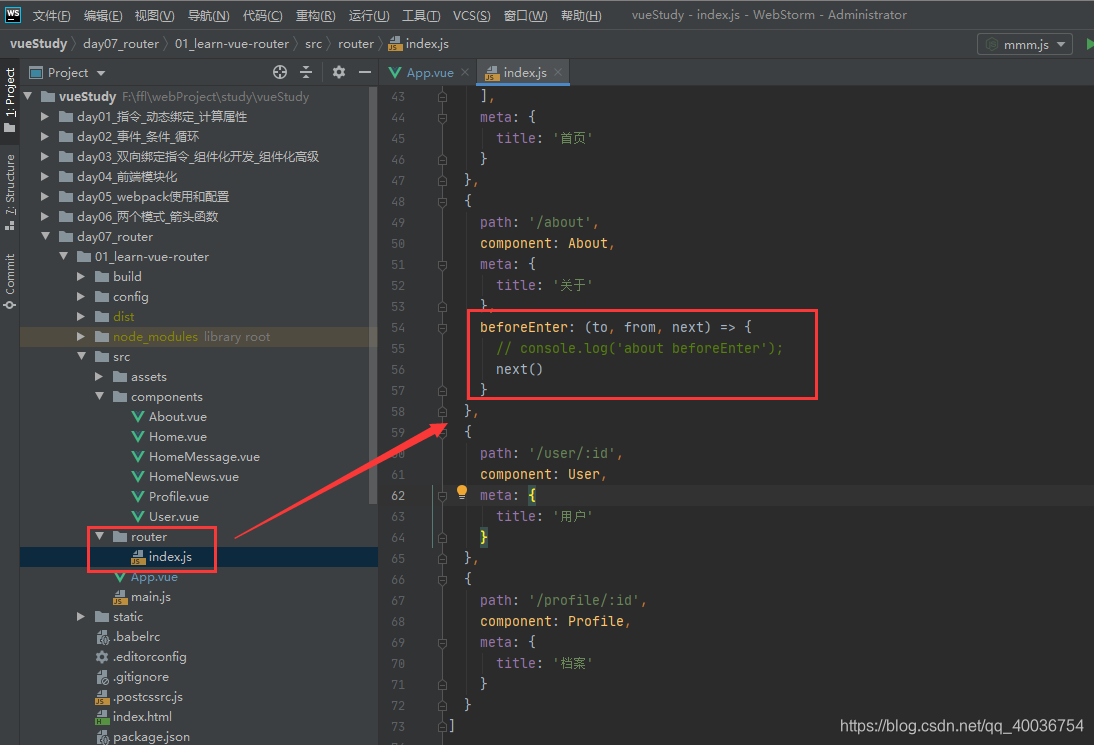Click the router breadcrumb in navigation bar
Image resolution: width=1094 pixels, height=745 pixels.
tap(355, 44)
